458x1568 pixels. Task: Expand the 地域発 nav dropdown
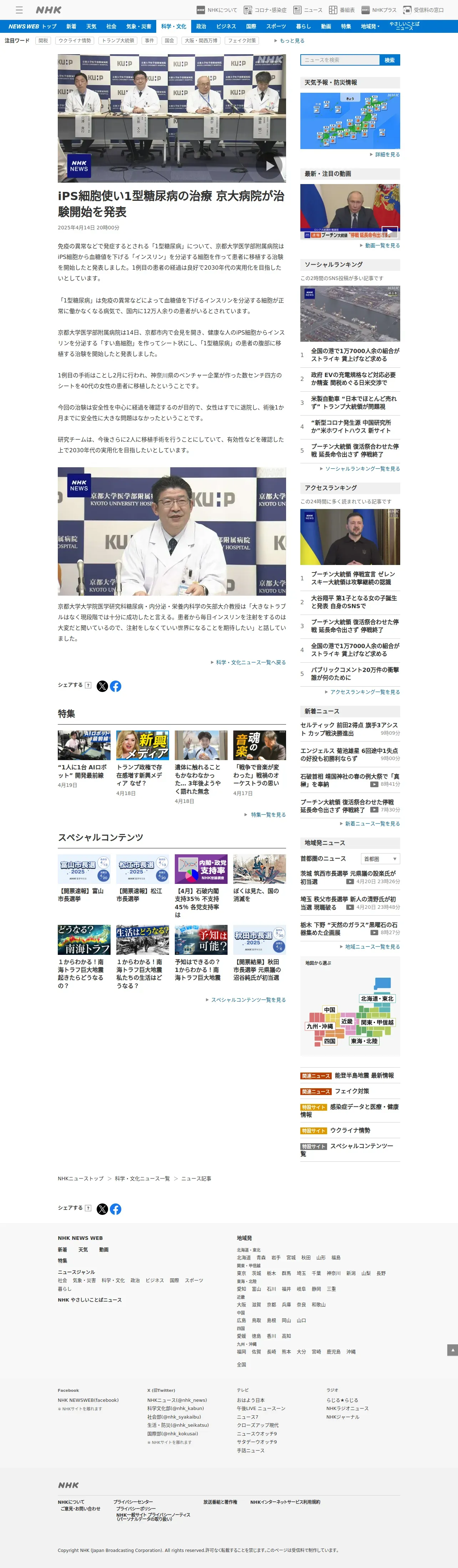click(370, 26)
